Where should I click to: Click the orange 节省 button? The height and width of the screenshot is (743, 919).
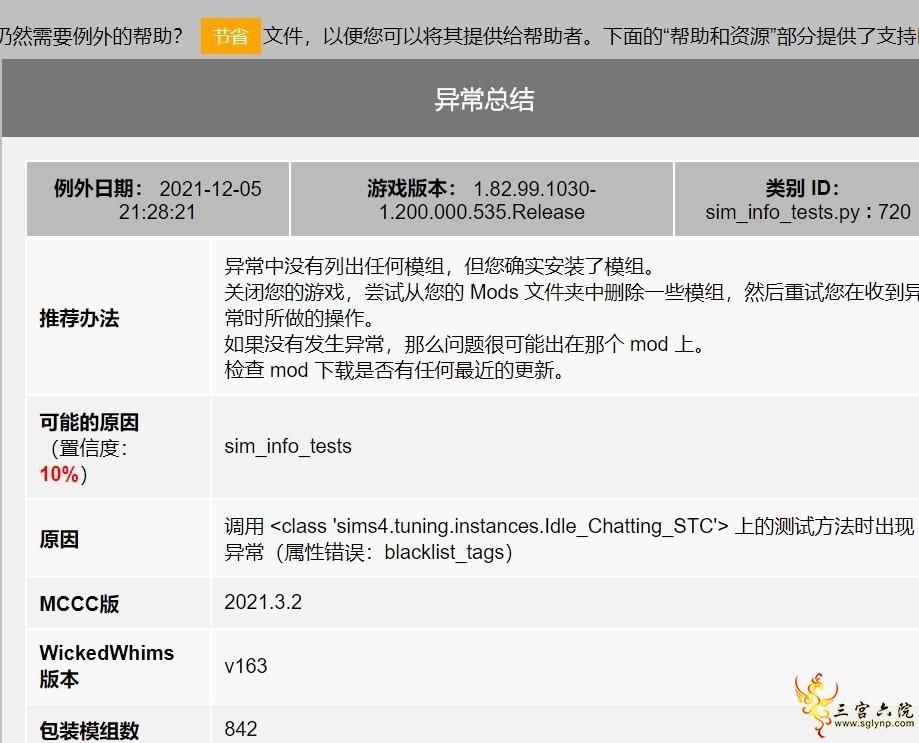230,36
